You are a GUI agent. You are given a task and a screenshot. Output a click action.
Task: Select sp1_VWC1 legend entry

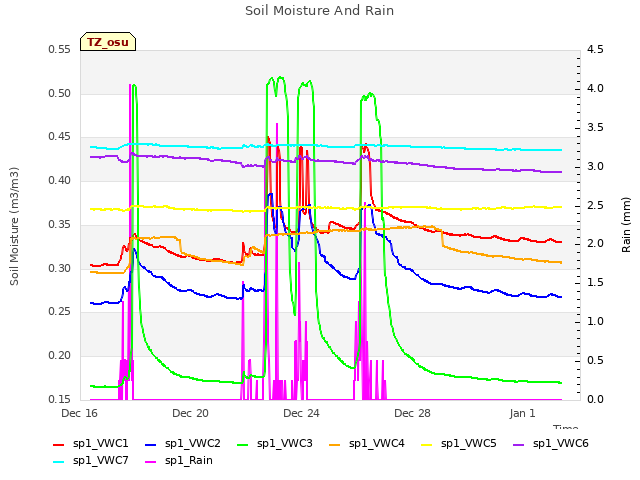[x=91, y=444]
